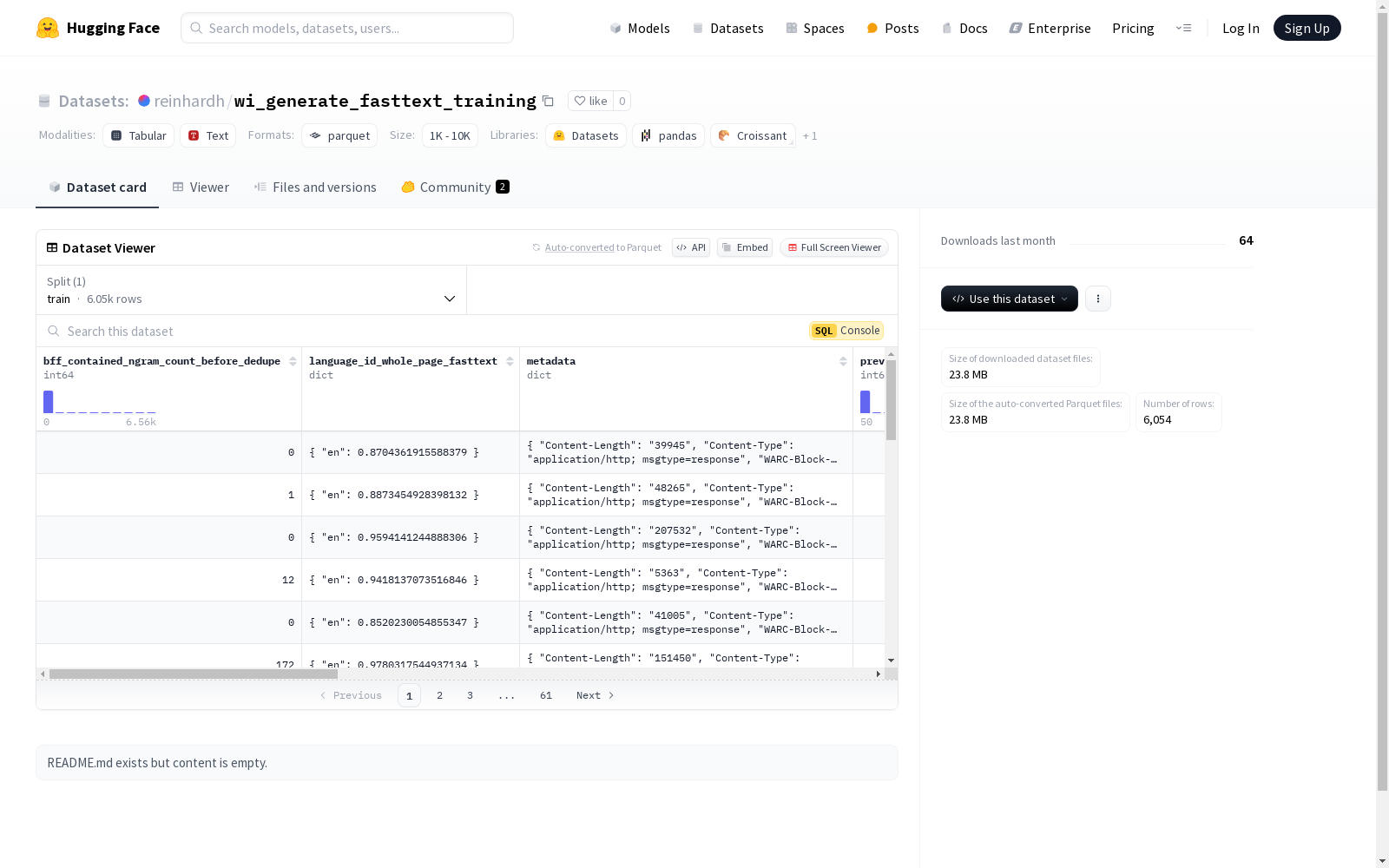Open the Croissant library tag
The height and width of the screenshot is (868, 1389).
click(753, 135)
